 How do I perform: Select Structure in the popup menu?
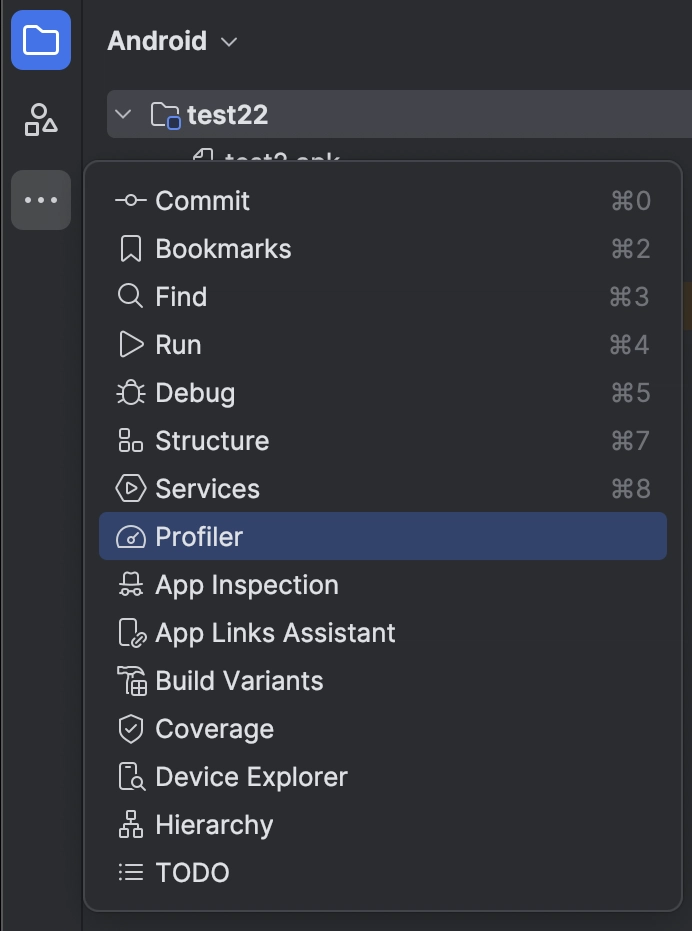(x=383, y=441)
